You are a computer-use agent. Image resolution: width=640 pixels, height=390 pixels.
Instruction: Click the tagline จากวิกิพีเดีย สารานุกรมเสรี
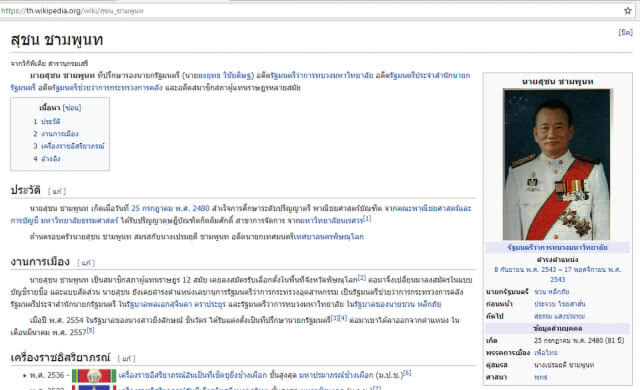point(49,64)
